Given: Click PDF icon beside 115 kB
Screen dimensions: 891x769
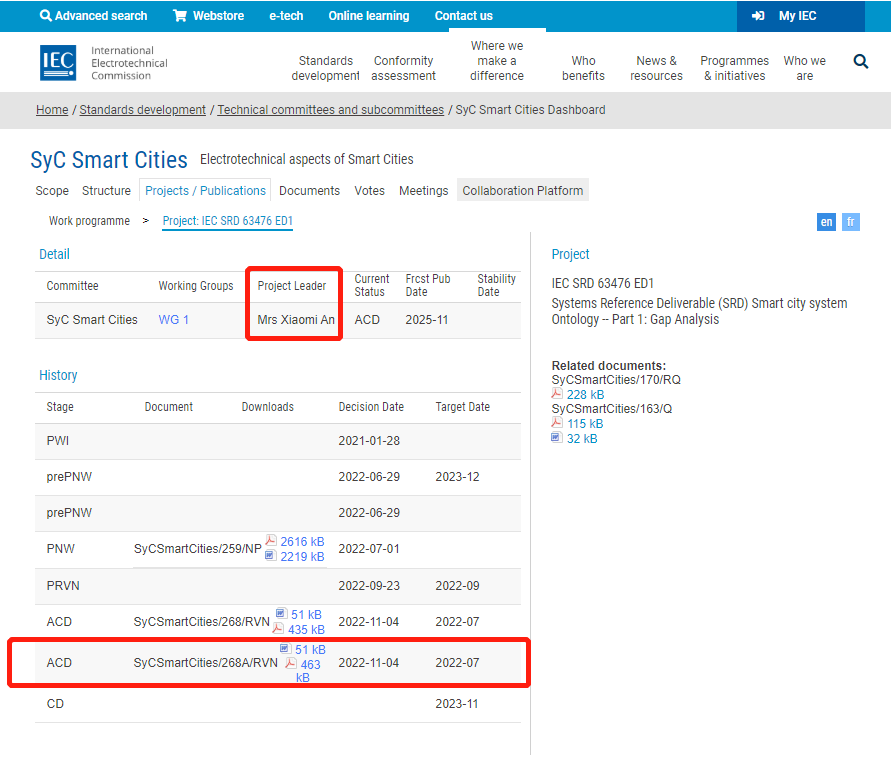Looking at the screenshot, I should click(557, 422).
